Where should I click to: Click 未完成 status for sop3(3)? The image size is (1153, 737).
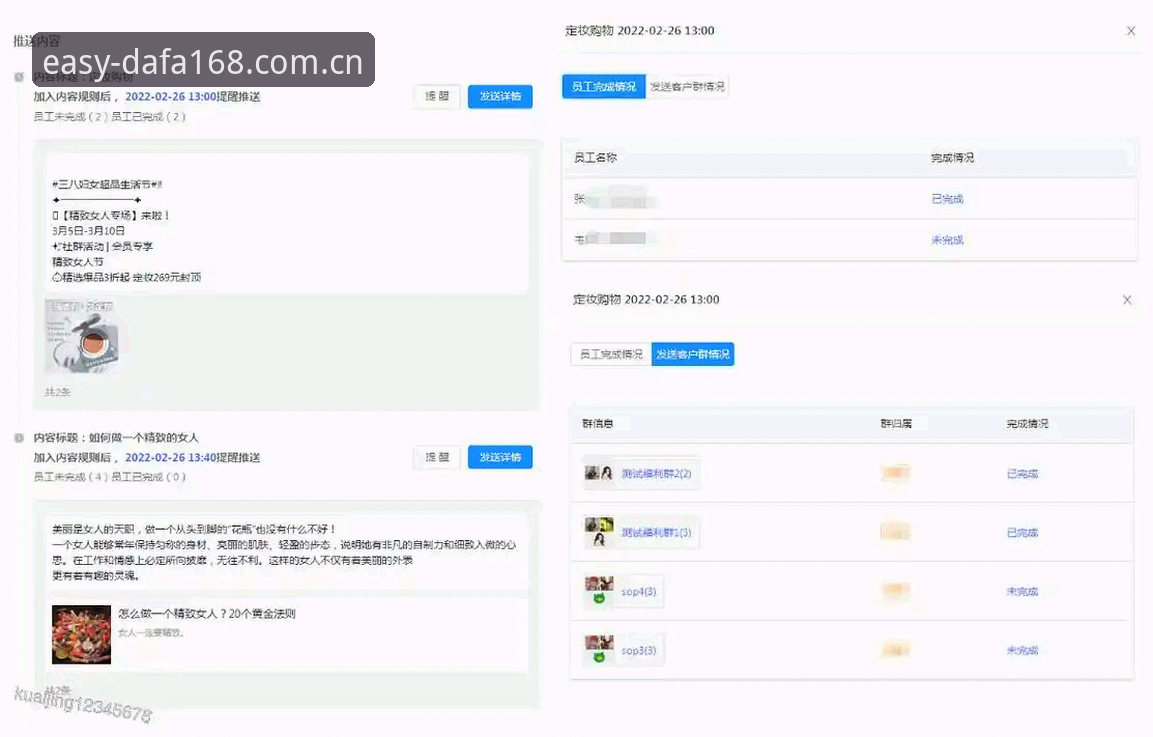[1022, 650]
